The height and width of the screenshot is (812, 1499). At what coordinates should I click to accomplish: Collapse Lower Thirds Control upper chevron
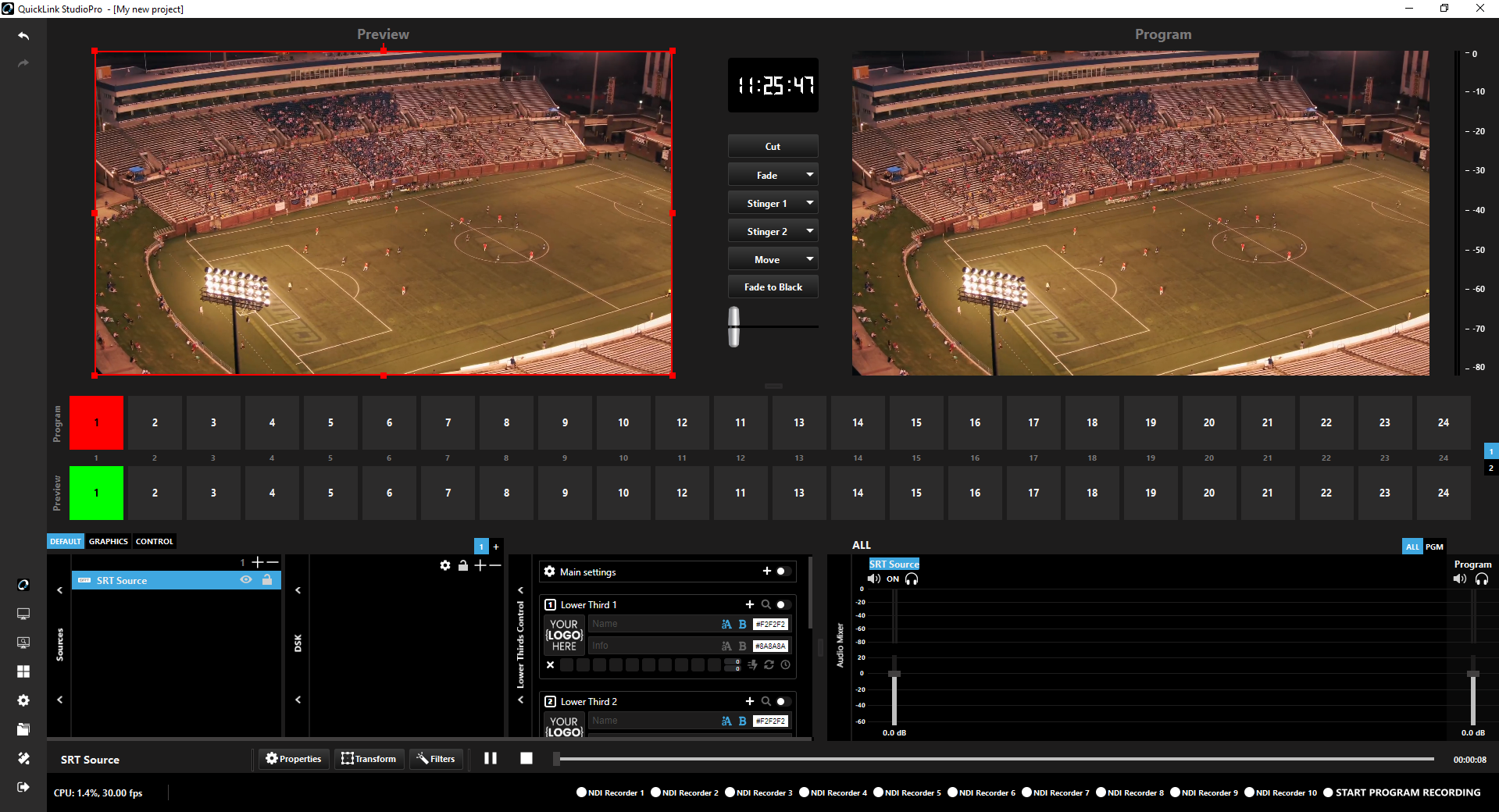pos(521,590)
